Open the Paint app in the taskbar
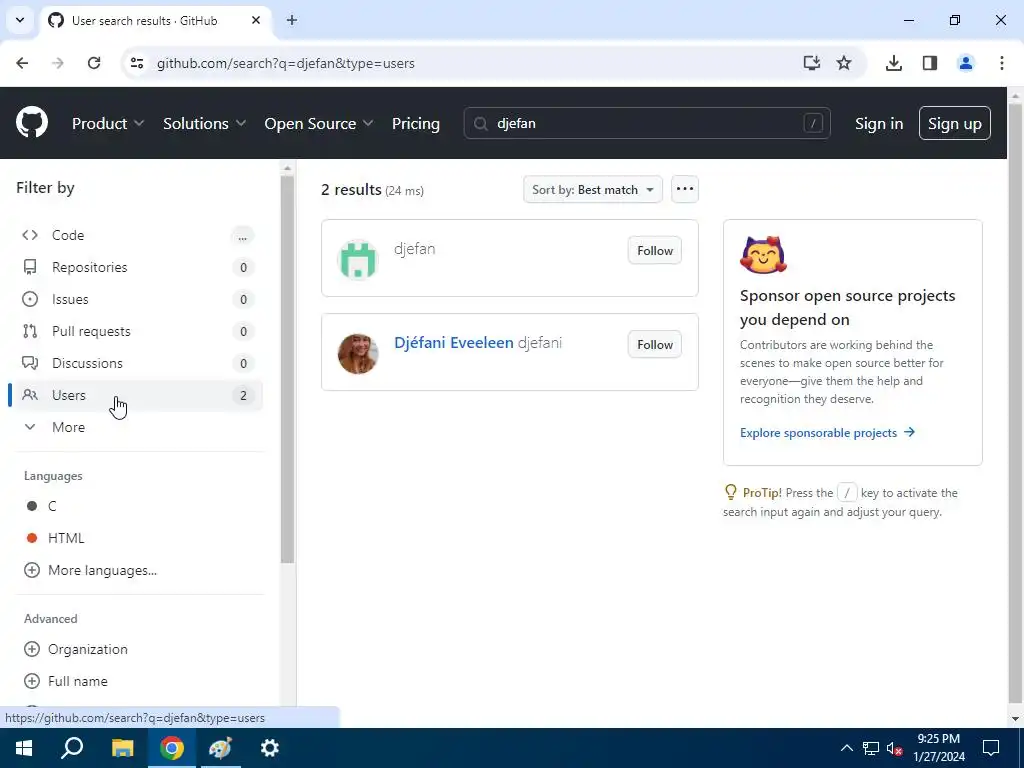1024x768 pixels. (x=220, y=748)
